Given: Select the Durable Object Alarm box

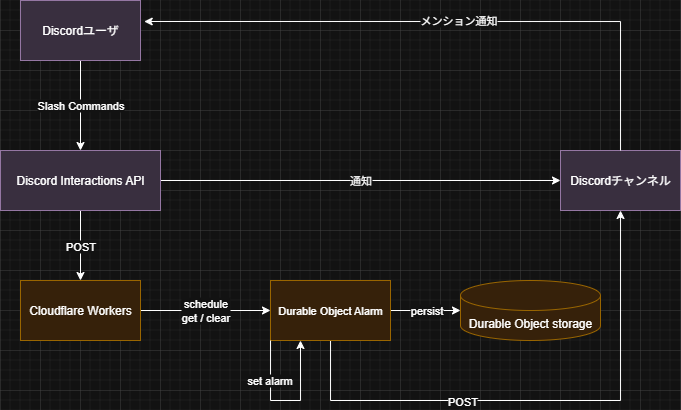Looking at the screenshot, I should [x=330, y=311].
